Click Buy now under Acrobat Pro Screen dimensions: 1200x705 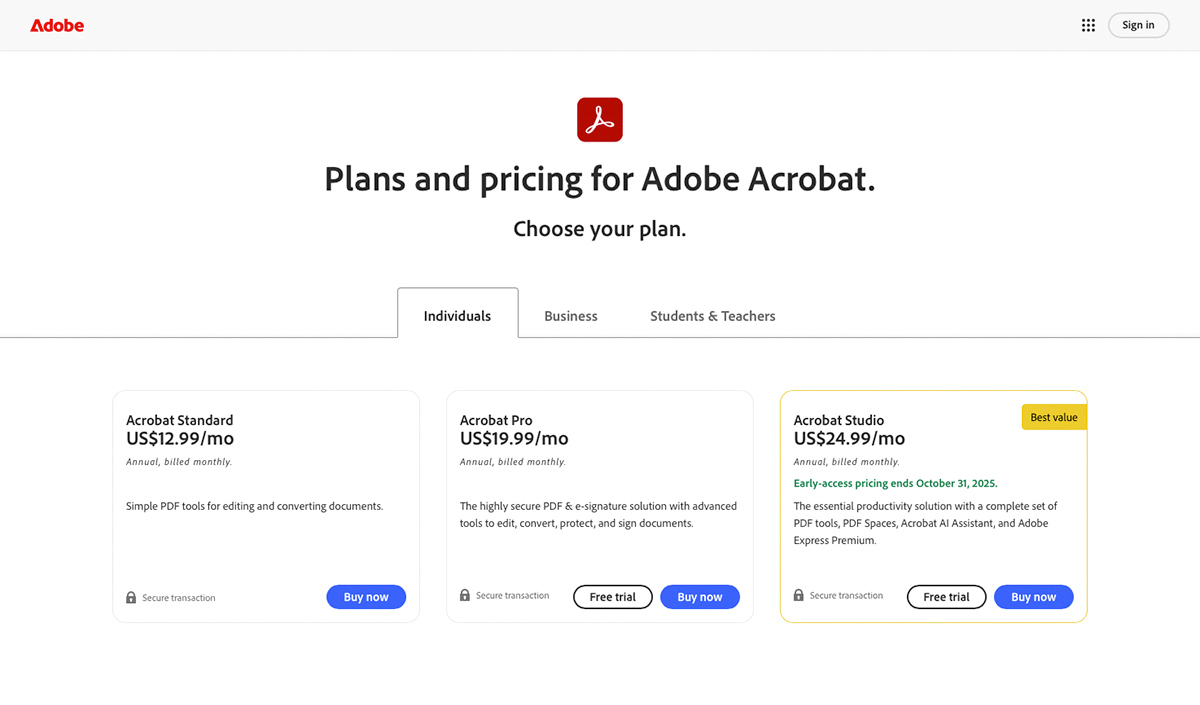pos(700,596)
